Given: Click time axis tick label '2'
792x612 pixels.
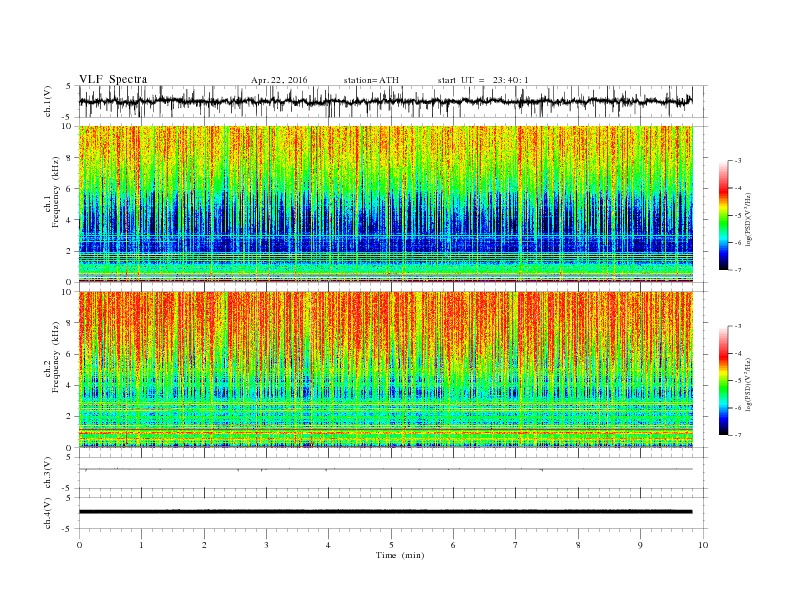Looking at the screenshot, I should pos(204,545).
